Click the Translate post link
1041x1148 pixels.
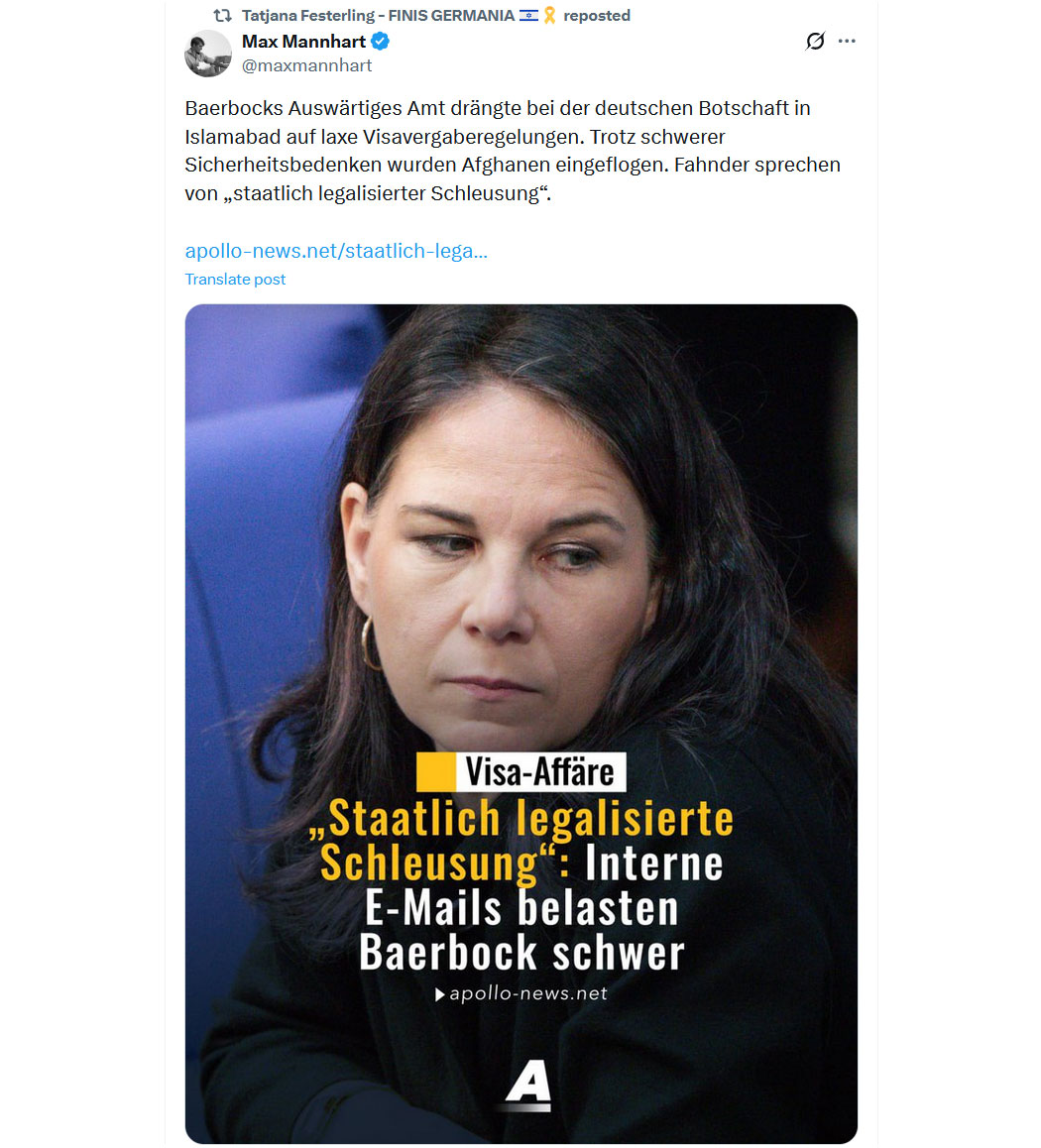(x=235, y=279)
